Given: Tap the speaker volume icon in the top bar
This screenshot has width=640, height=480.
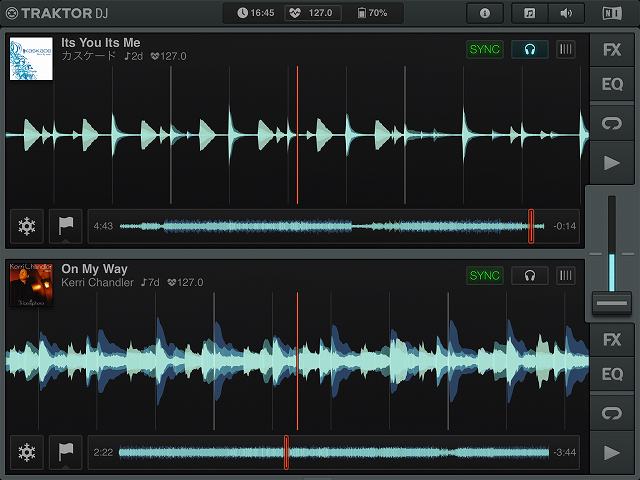Looking at the screenshot, I should [x=566, y=13].
